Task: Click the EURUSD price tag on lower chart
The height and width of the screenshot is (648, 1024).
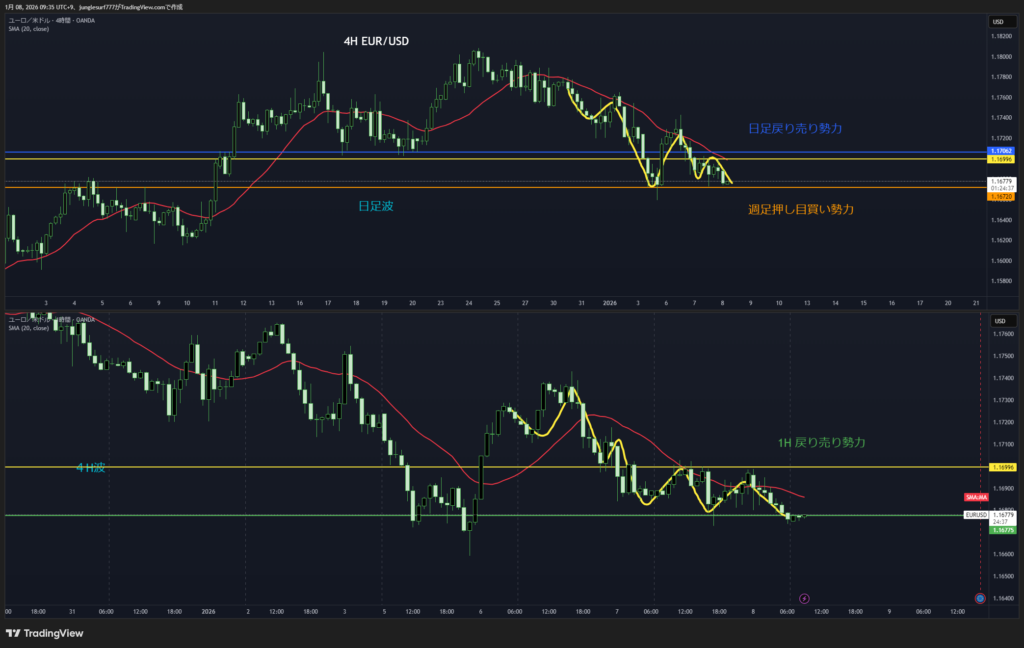Action: tap(976, 514)
